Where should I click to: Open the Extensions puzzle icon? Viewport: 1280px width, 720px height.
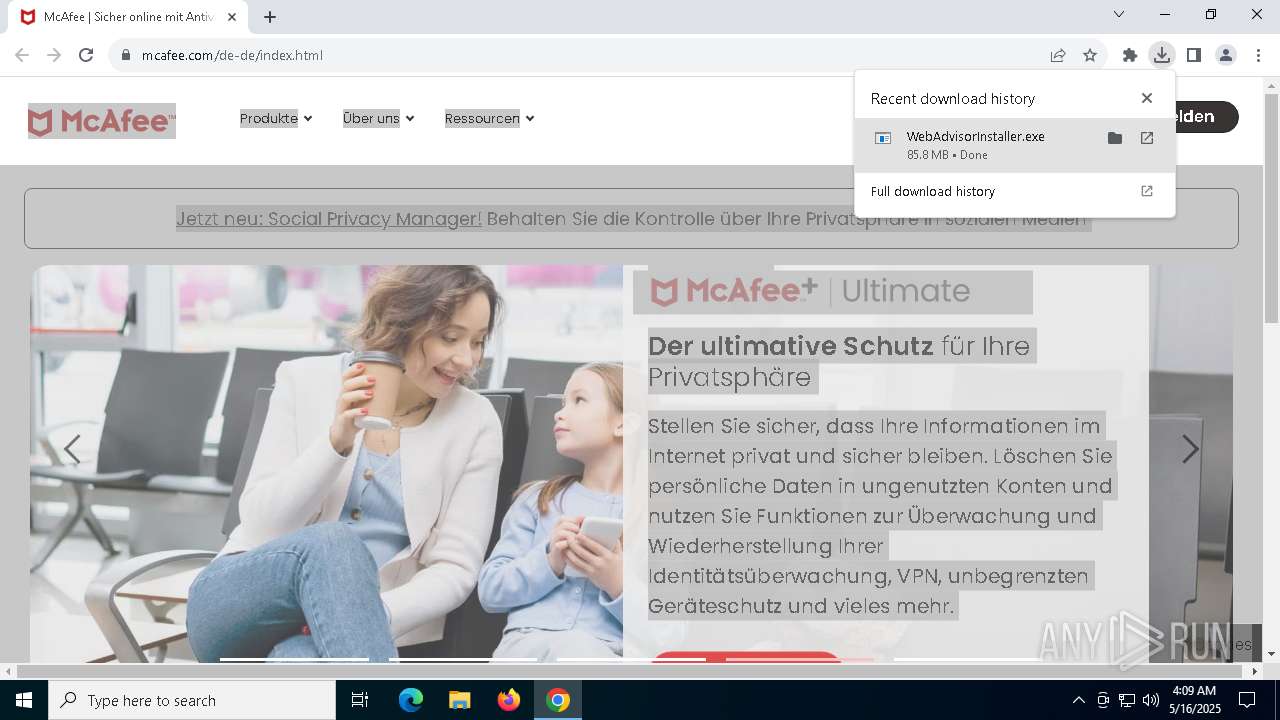[1130, 55]
